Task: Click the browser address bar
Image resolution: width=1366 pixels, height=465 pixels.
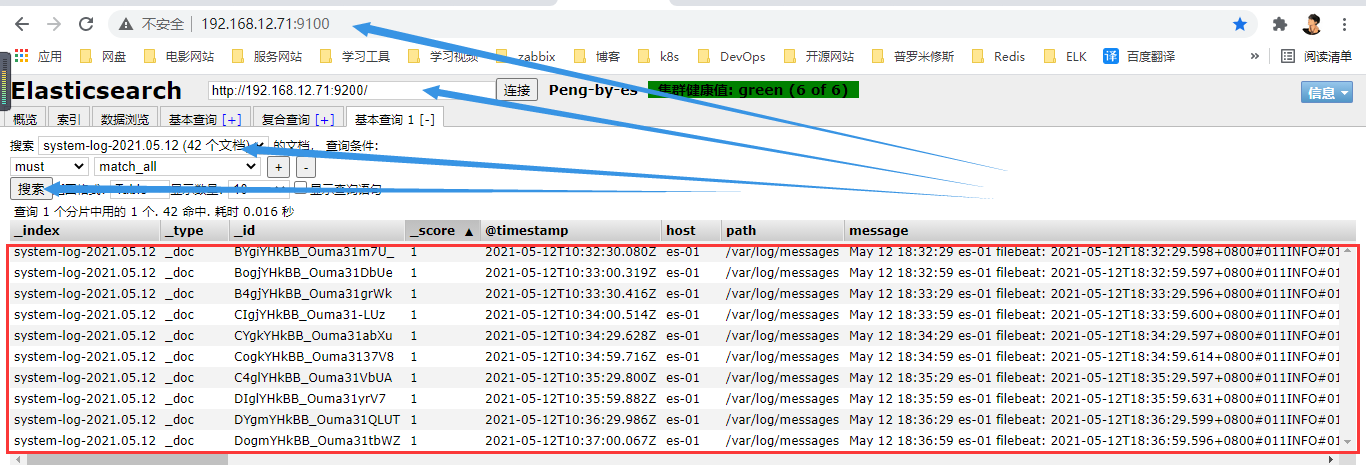Action: click(x=680, y=24)
